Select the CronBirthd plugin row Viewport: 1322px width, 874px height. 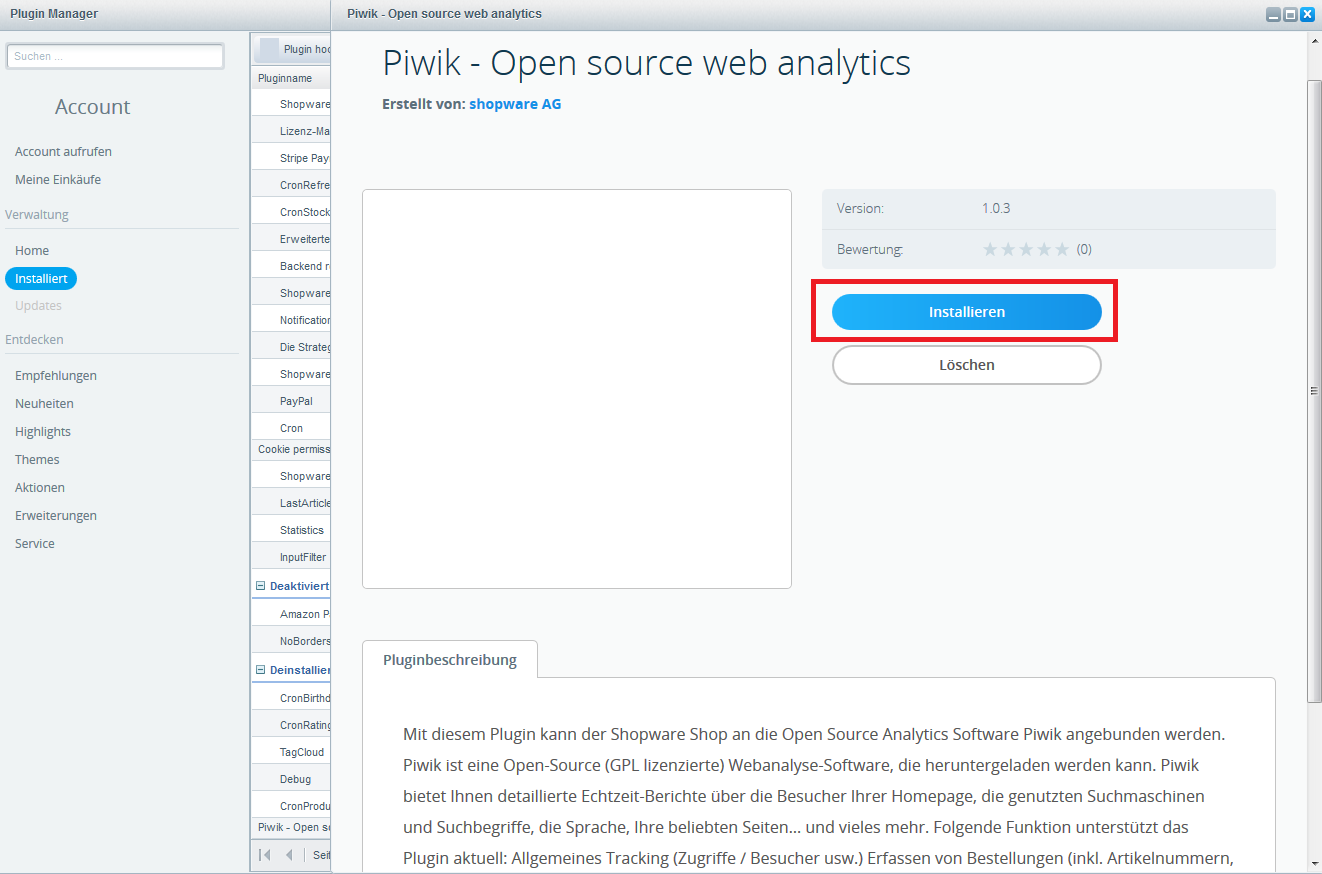pyautogui.click(x=291, y=698)
